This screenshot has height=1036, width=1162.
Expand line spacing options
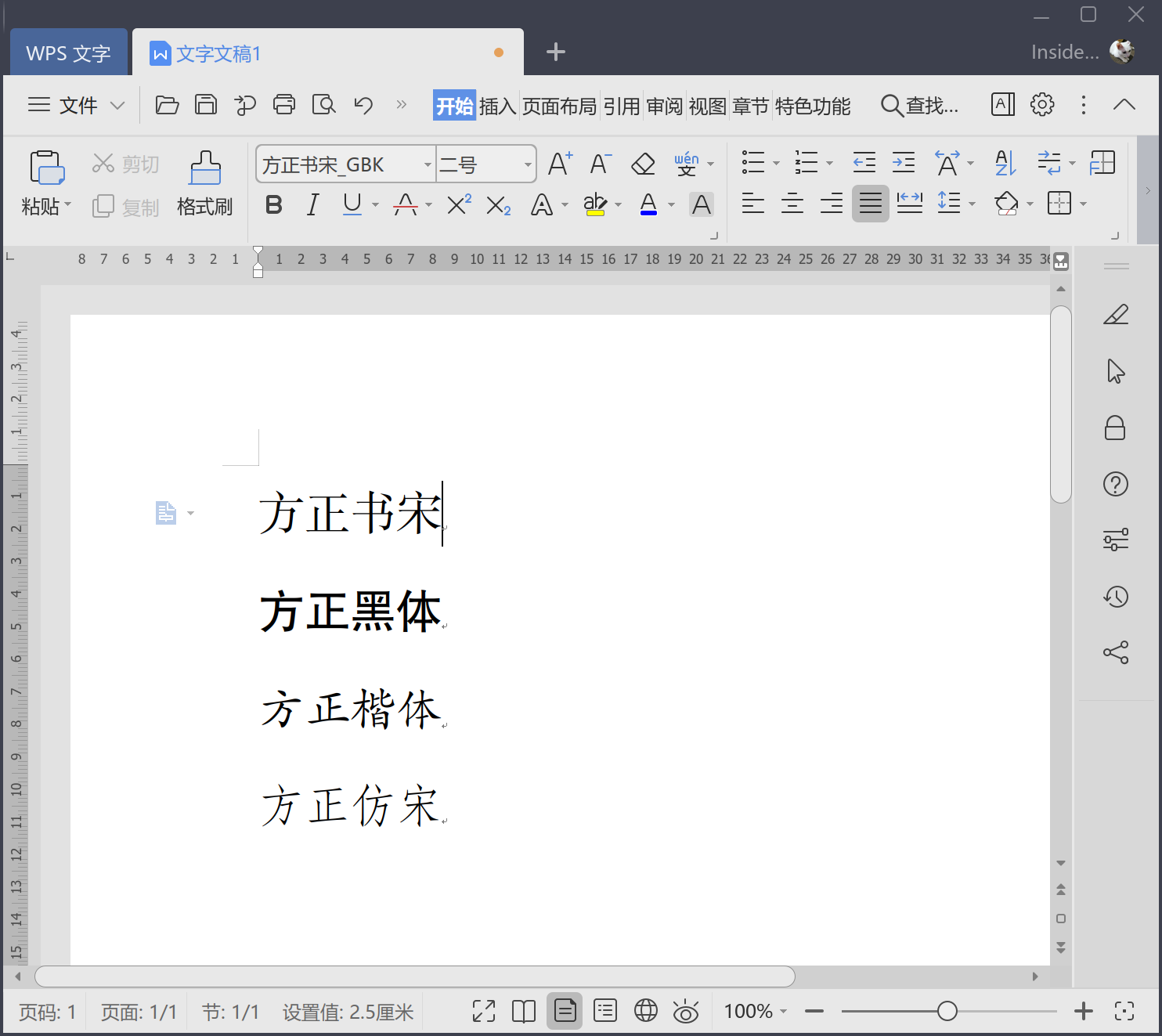[973, 204]
